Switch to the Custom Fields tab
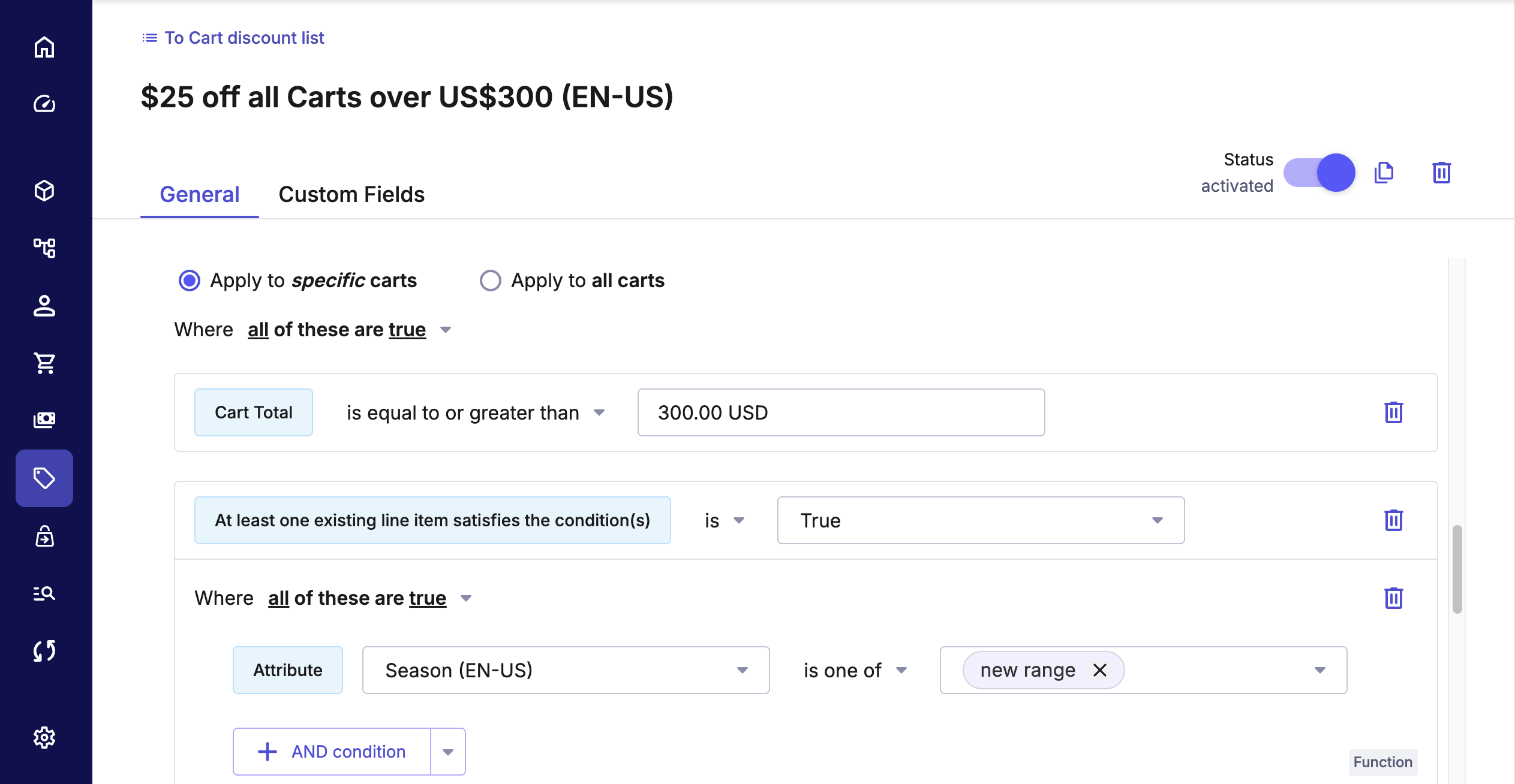 click(x=351, y=194)
